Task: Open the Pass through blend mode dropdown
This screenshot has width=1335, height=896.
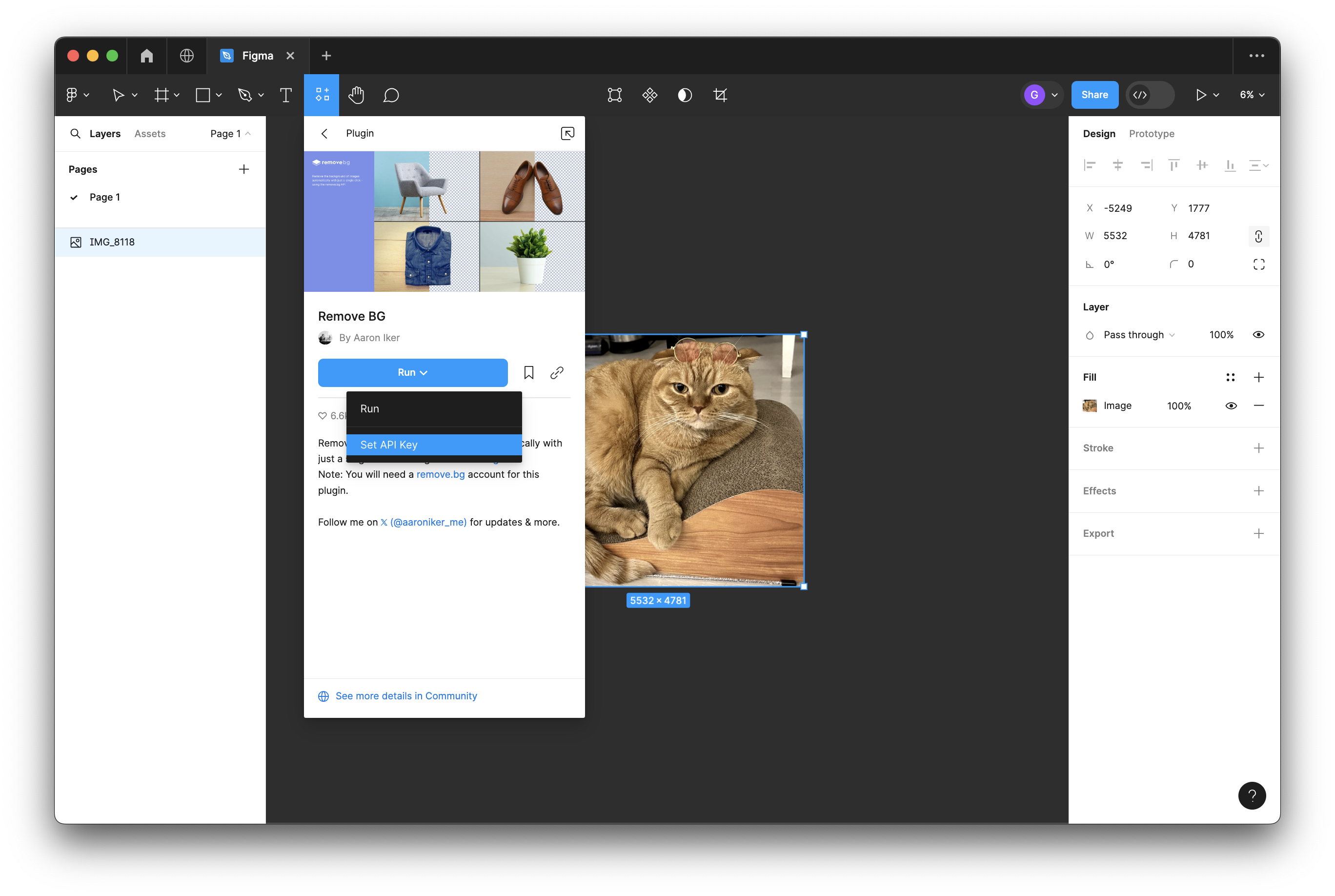Action: pyautogui.click(x=1138, y=335)
